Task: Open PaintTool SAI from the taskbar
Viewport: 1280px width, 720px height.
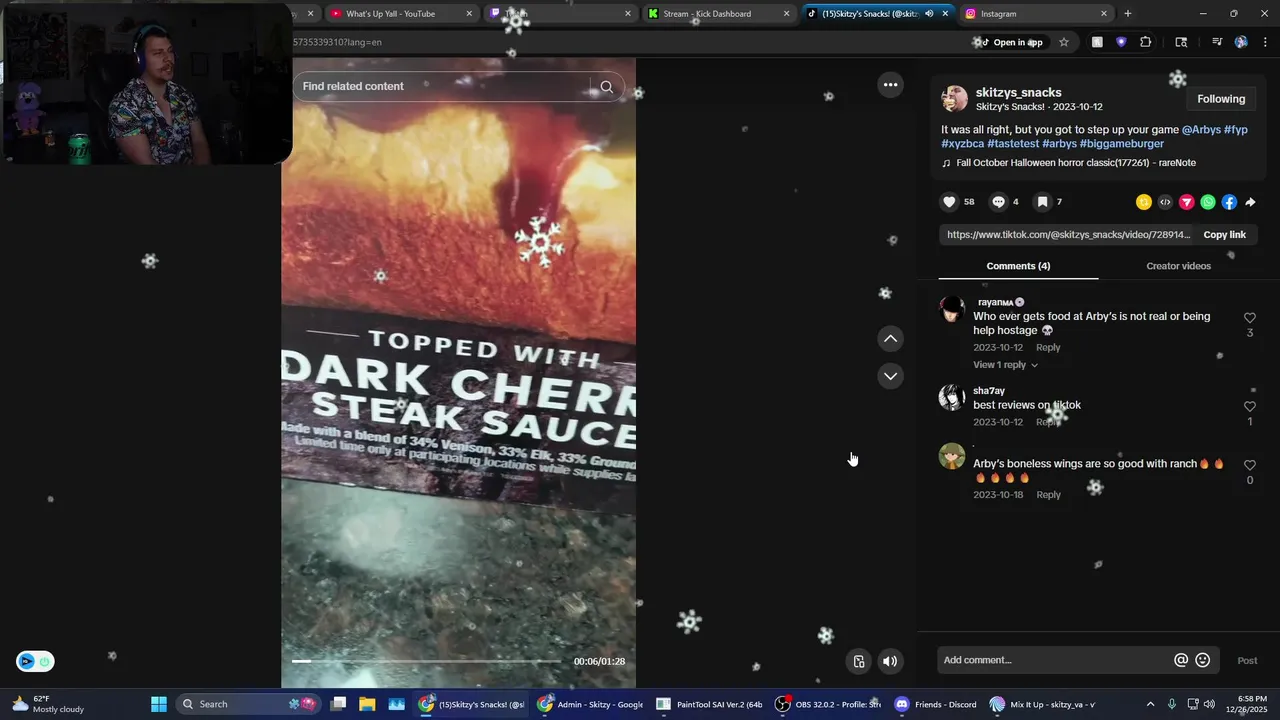Action: (709, 704)
